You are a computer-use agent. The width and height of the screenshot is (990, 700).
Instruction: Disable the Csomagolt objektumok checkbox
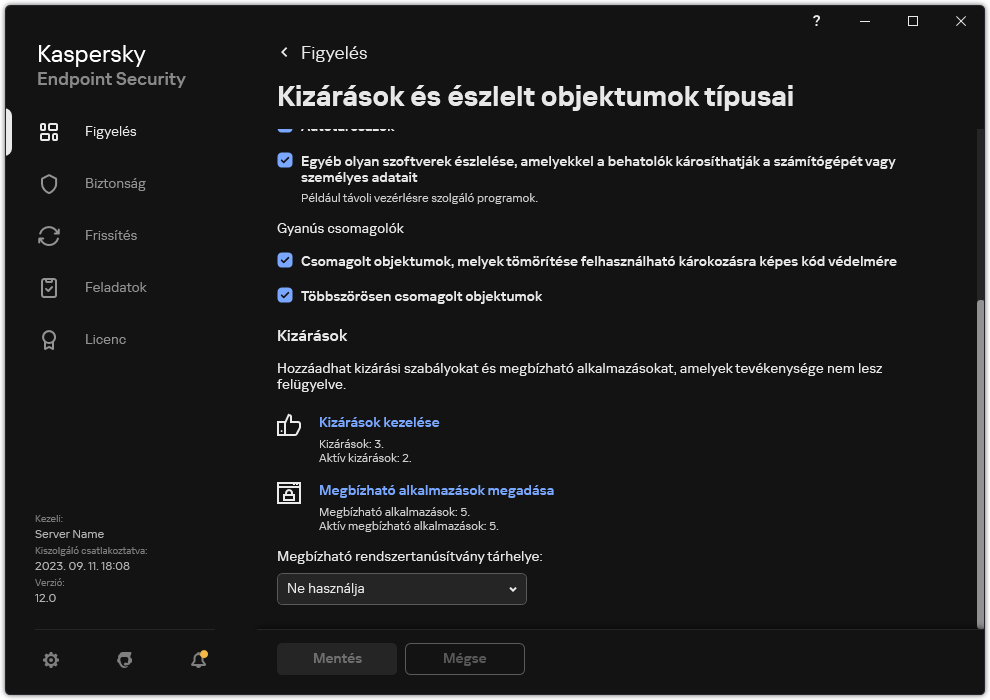(x=283, y=261)
